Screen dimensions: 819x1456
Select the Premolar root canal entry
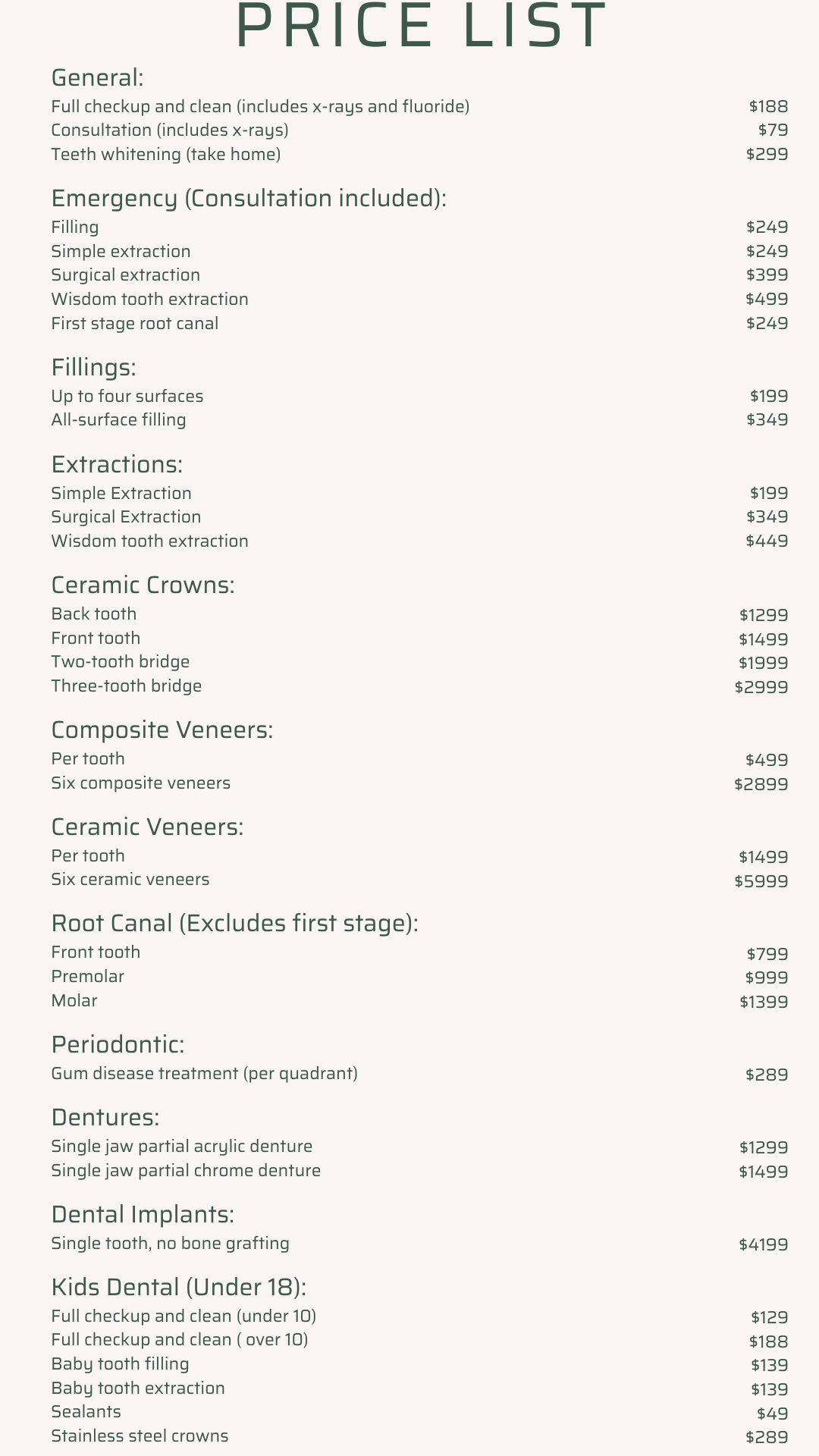tap(88, 977)
